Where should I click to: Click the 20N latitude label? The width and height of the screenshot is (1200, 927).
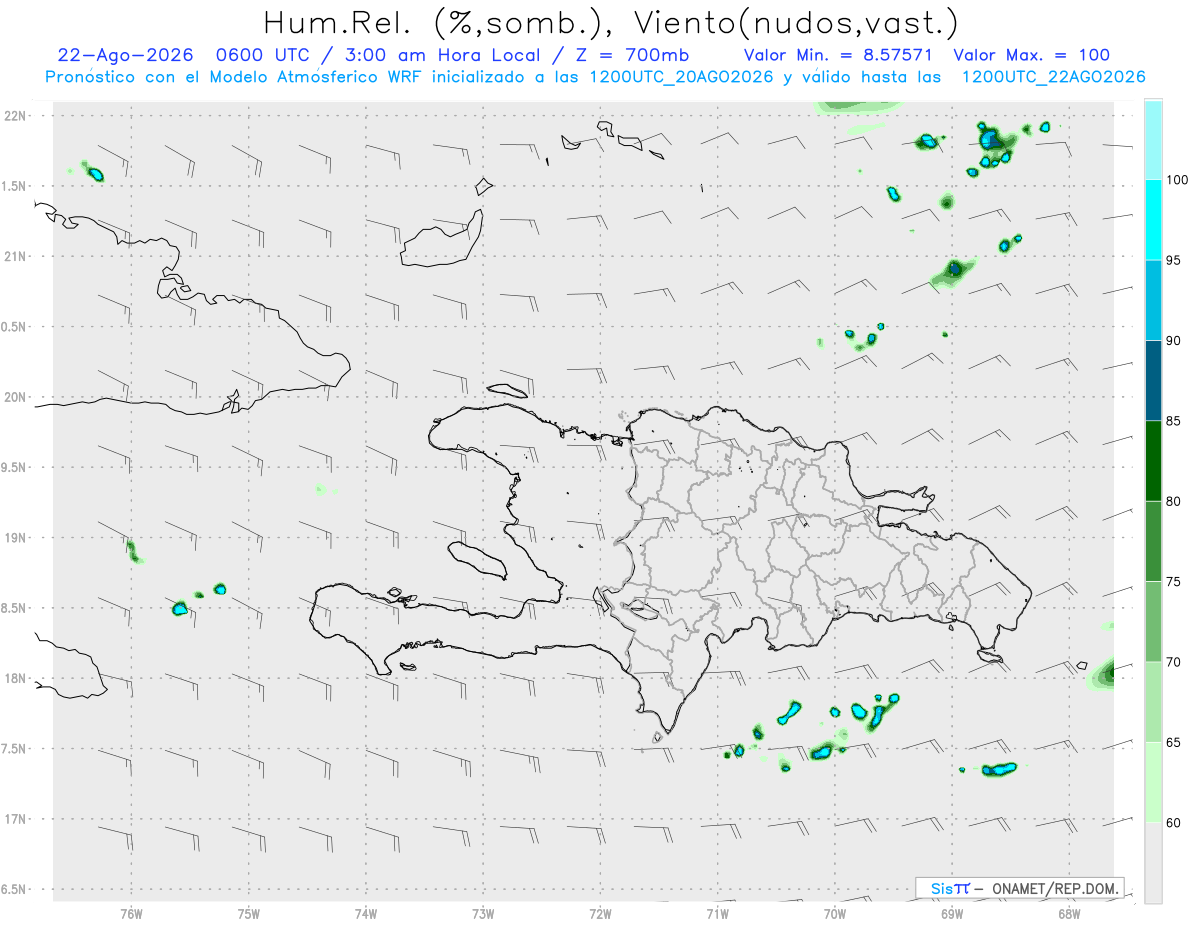(x=17, y=397)
